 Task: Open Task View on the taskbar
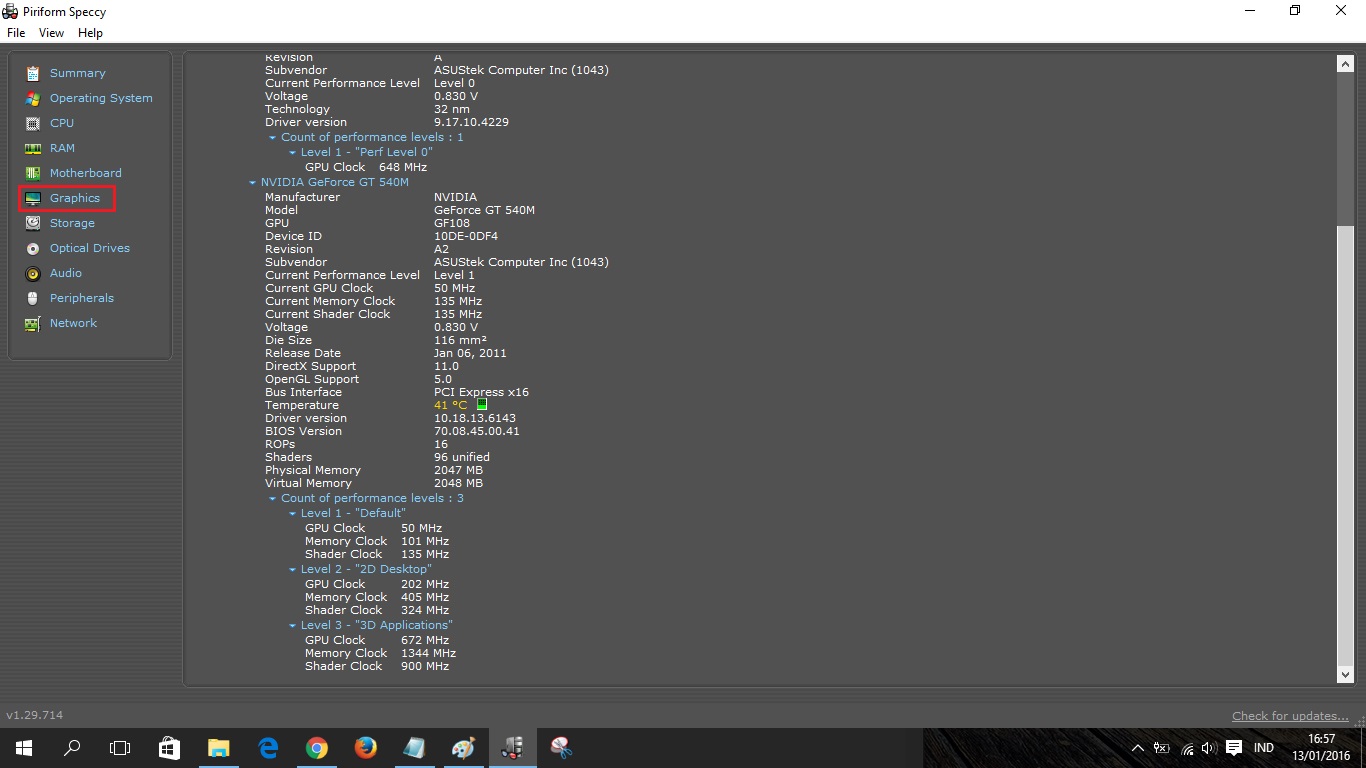[120, 748]
